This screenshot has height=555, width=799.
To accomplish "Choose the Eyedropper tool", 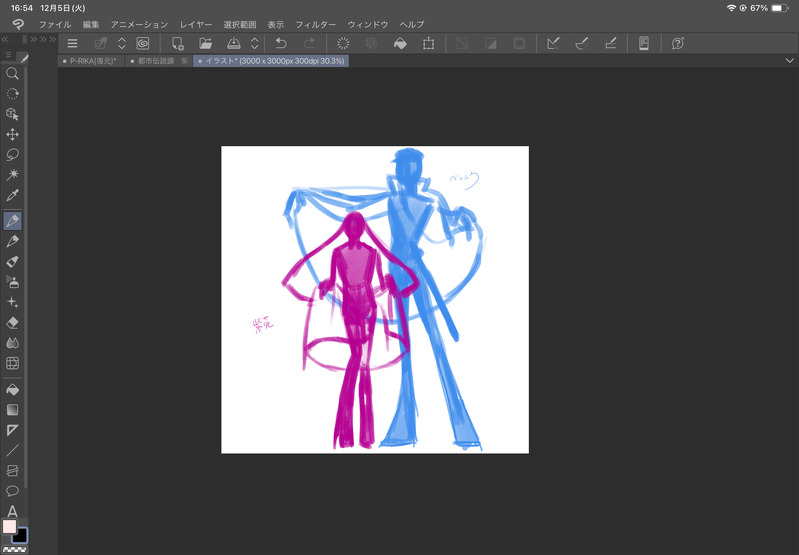I will click(13, 195).
